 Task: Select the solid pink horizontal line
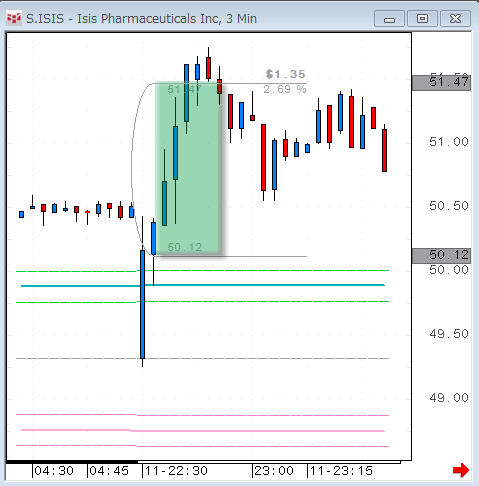click(x=203, y=431)
